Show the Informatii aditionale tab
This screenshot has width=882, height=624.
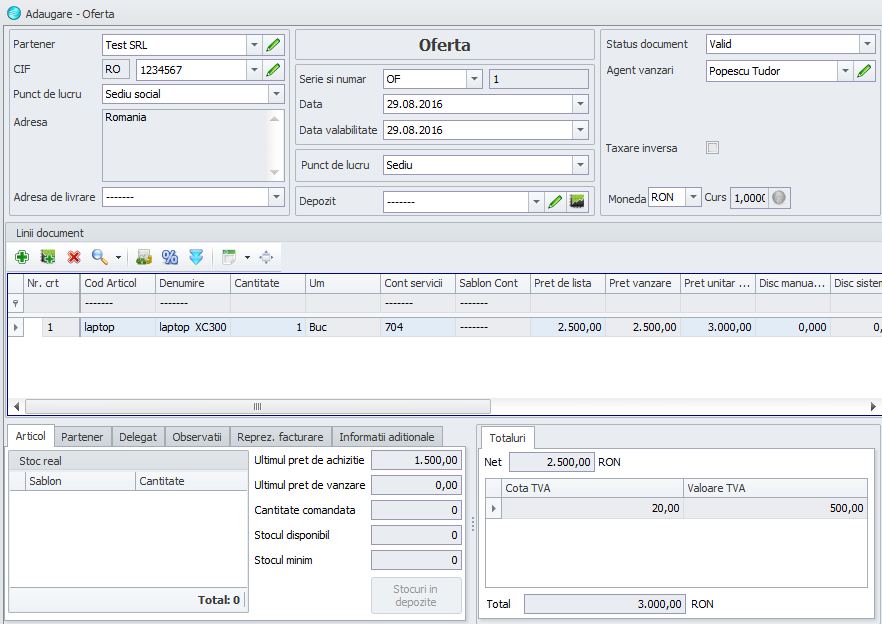tap(387, 437)
